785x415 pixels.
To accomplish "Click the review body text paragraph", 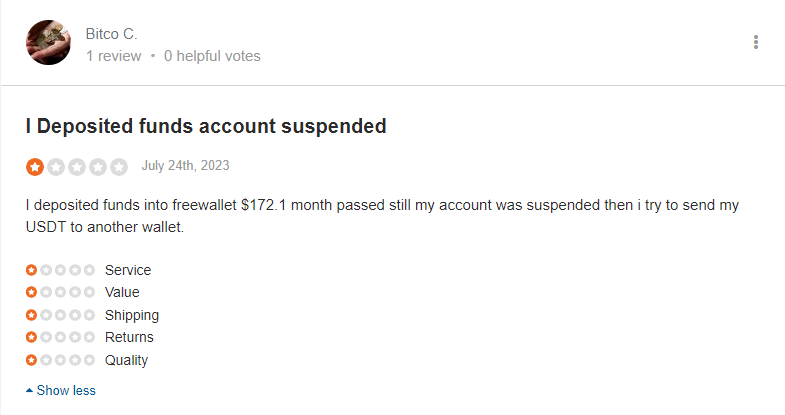I will (x=381, y=216).
